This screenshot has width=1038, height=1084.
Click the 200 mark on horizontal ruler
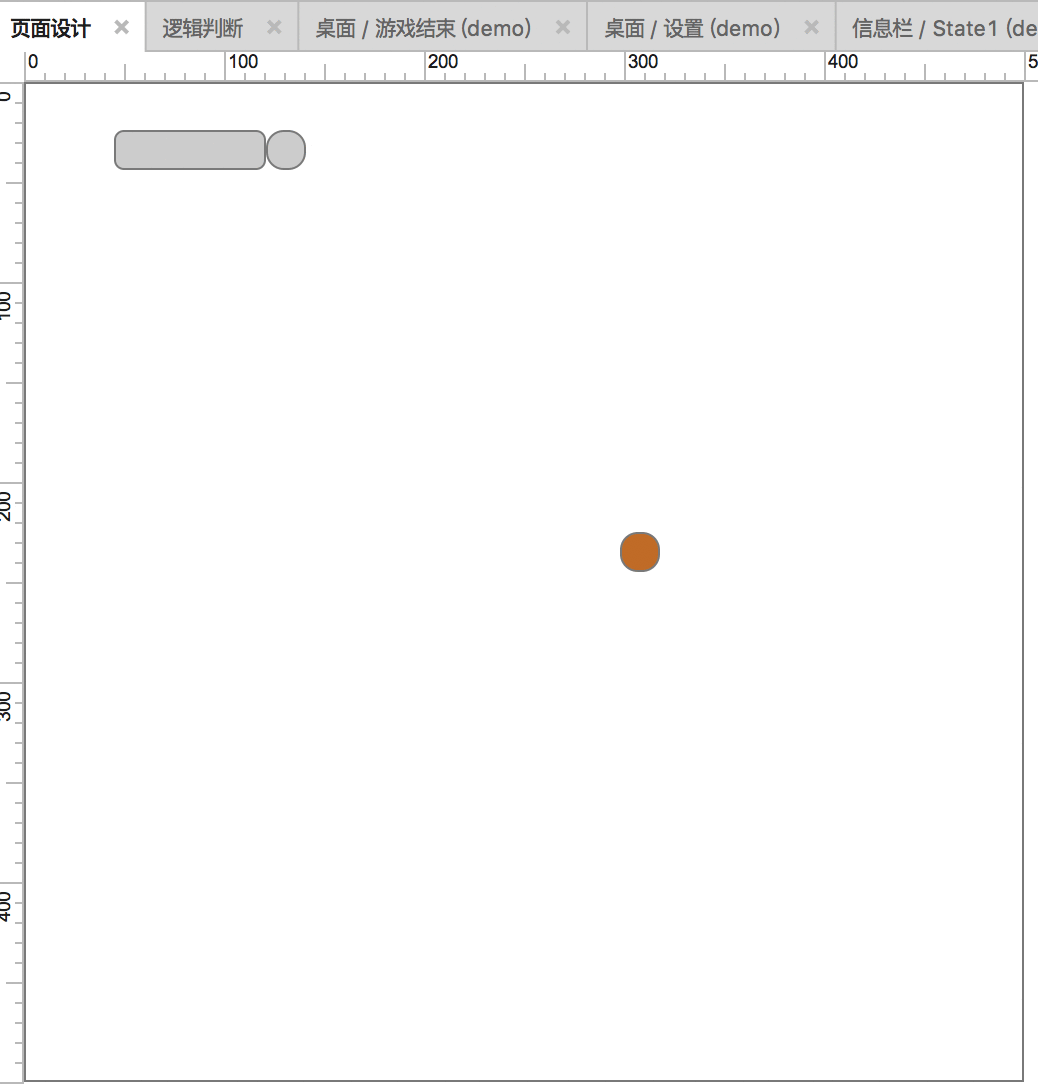point(443,62)
